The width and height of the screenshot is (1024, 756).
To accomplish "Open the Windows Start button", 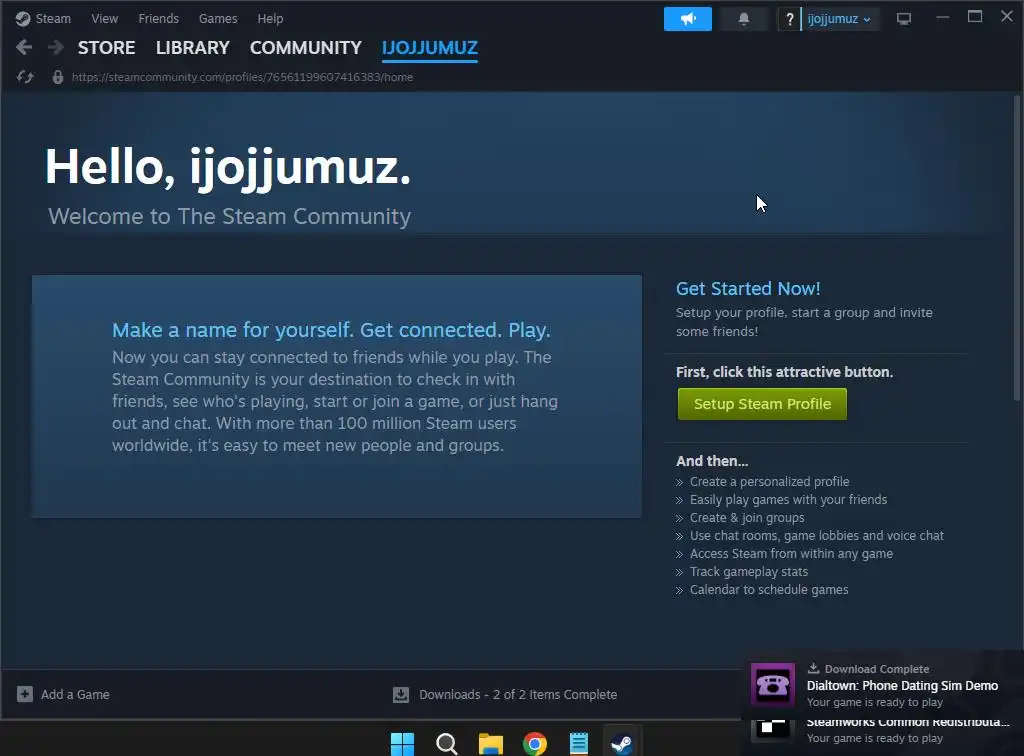I will tap(402, 743).
